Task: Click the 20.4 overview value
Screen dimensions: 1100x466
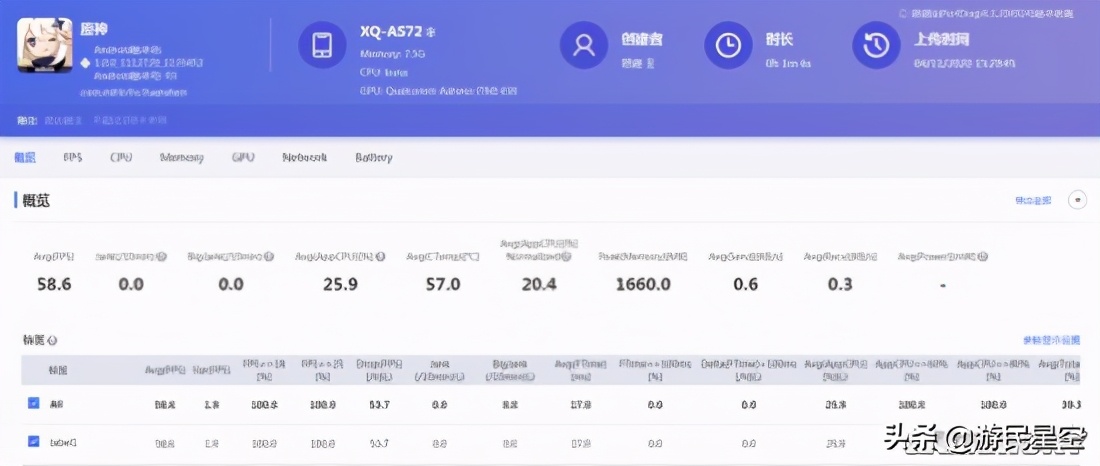Action: click(539, 284)
